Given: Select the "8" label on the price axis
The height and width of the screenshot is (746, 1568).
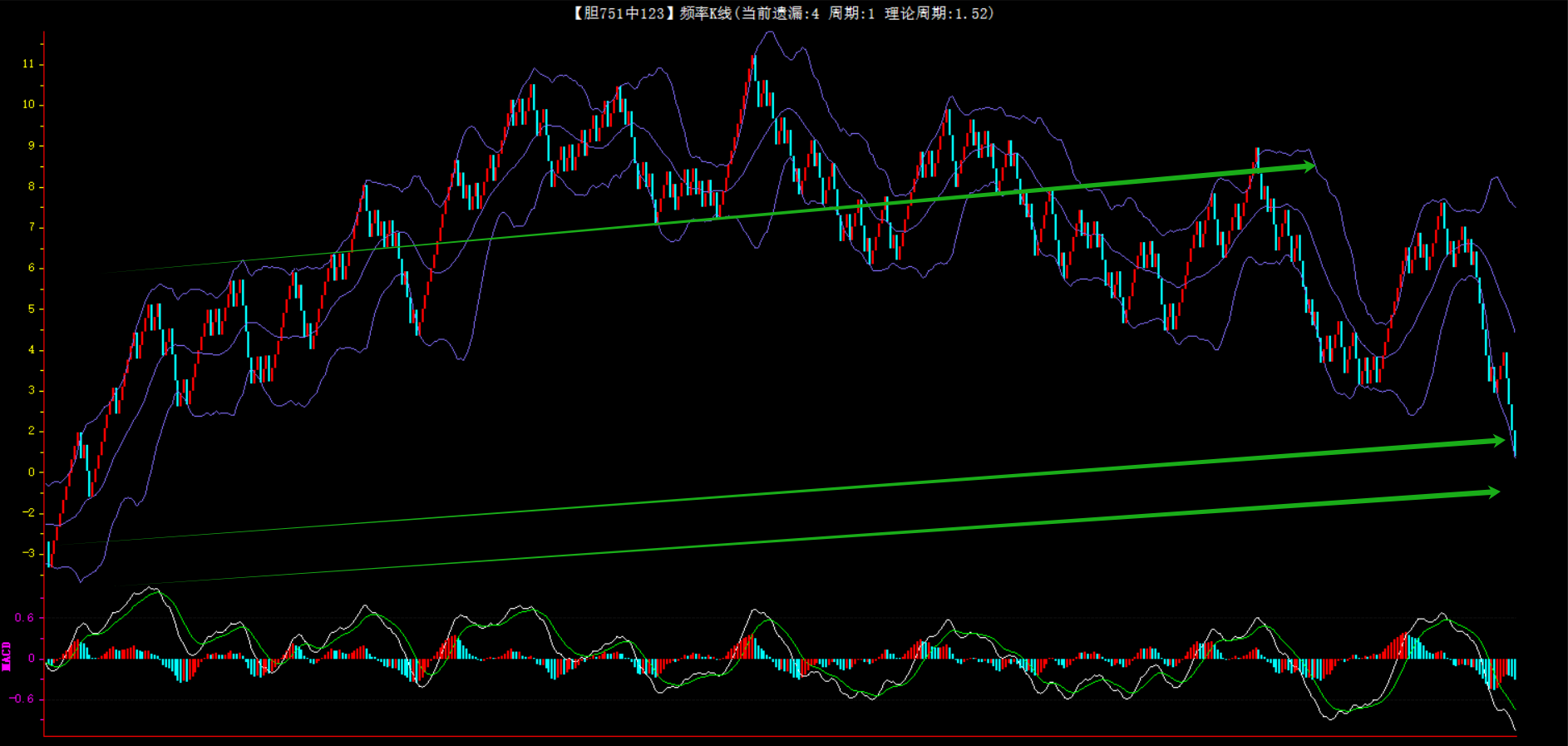Looking at the screenshot, I should (x=32, y=186).
